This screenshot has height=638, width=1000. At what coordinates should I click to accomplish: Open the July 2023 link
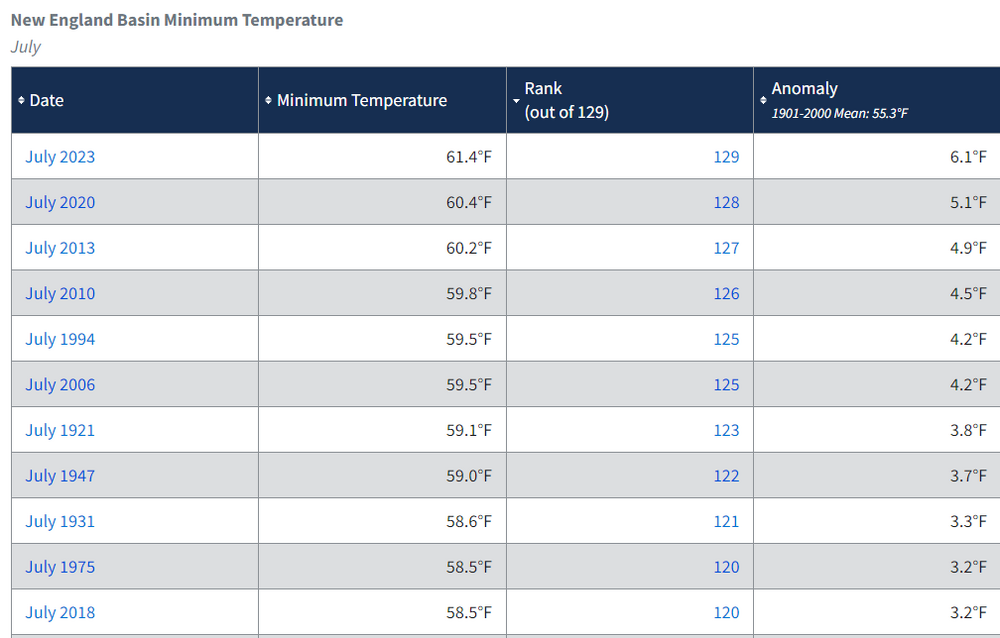pos(60,156)
